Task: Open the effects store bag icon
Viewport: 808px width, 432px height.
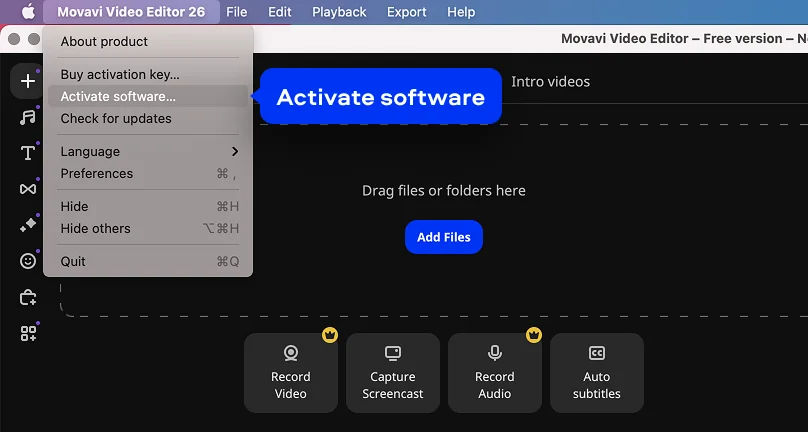Action: tap(27, 297)
